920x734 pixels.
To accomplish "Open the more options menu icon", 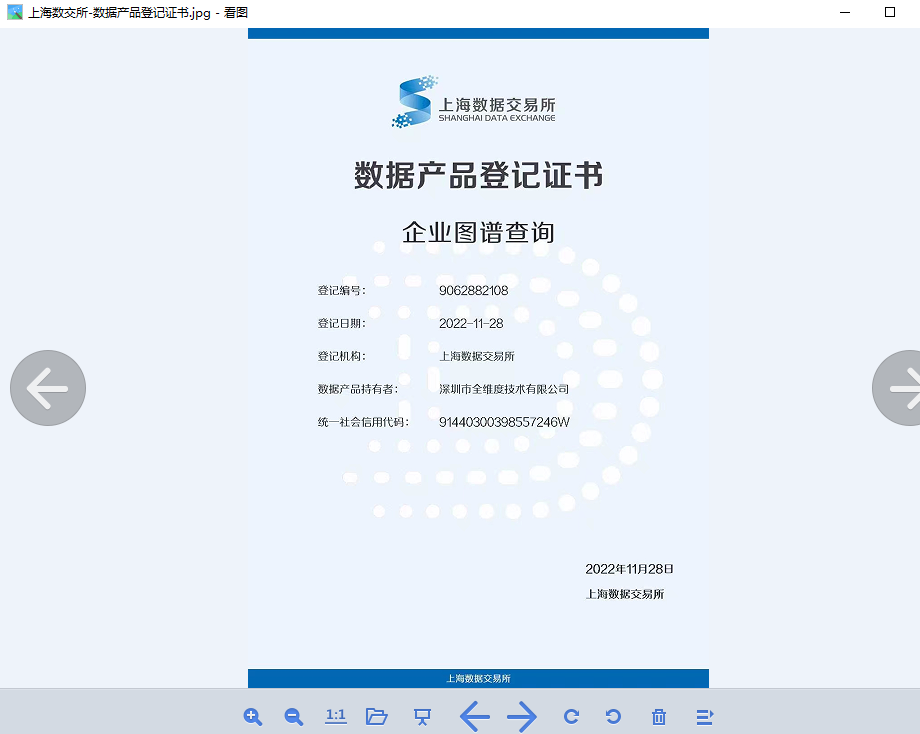I will click(704, 716).
